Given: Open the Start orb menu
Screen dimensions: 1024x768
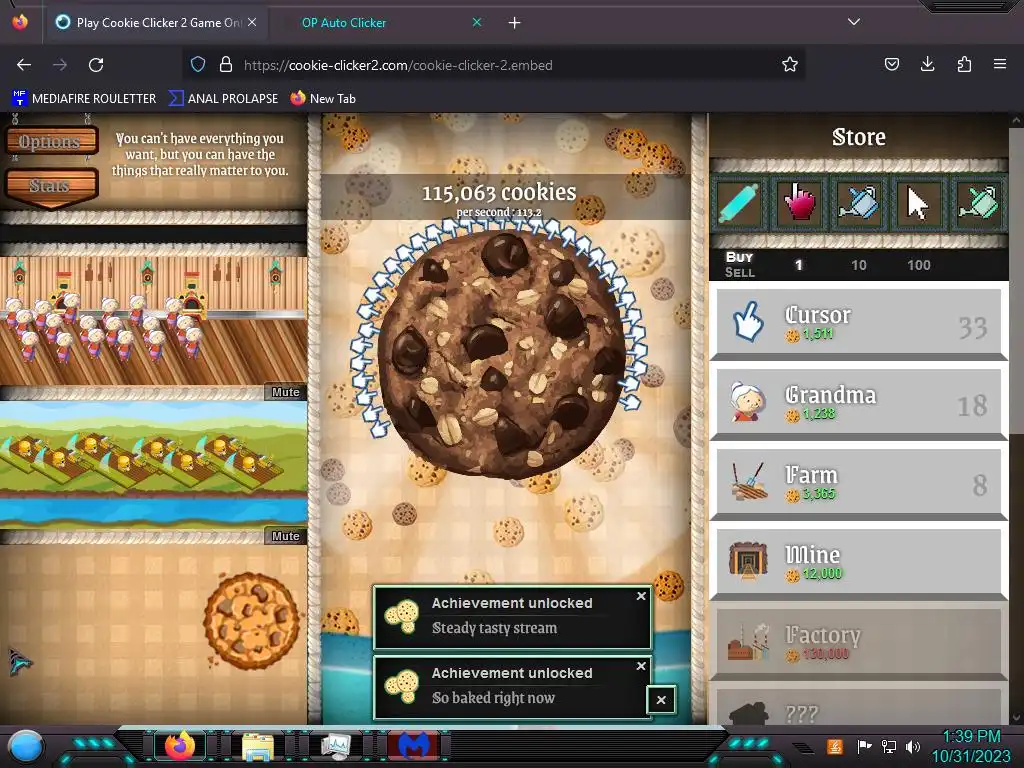Looking at the screenshot, I should 26,746.
